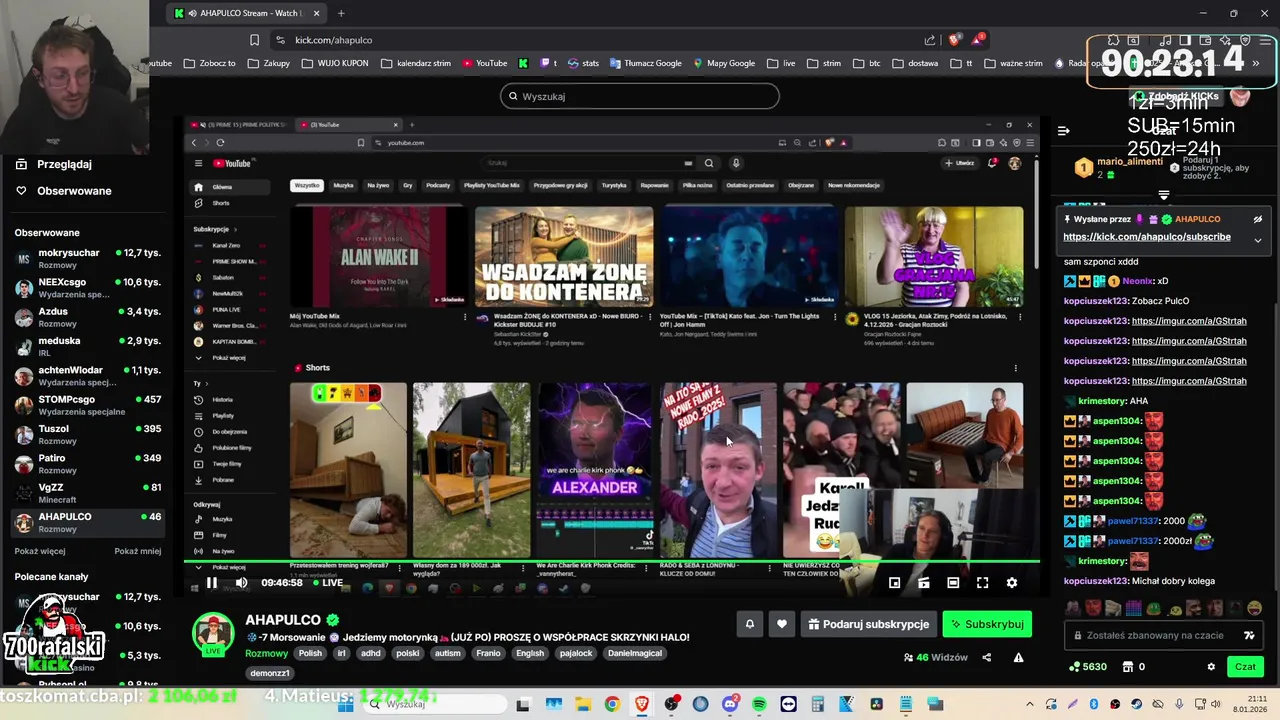Click the Podaruj subskrypcje button

point(869,624)
